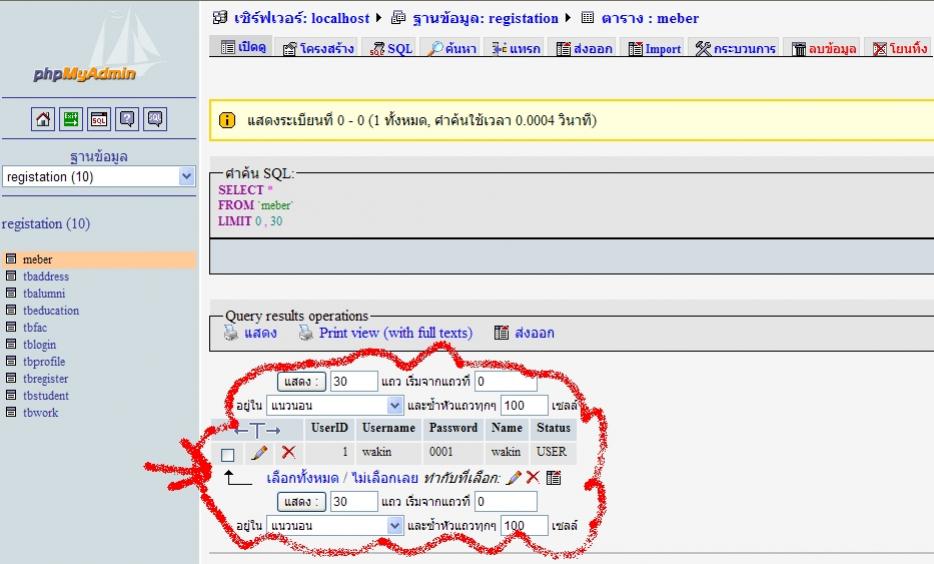
Task: Click the upper starting row field showing 0
Action: [x=506, y=381]
